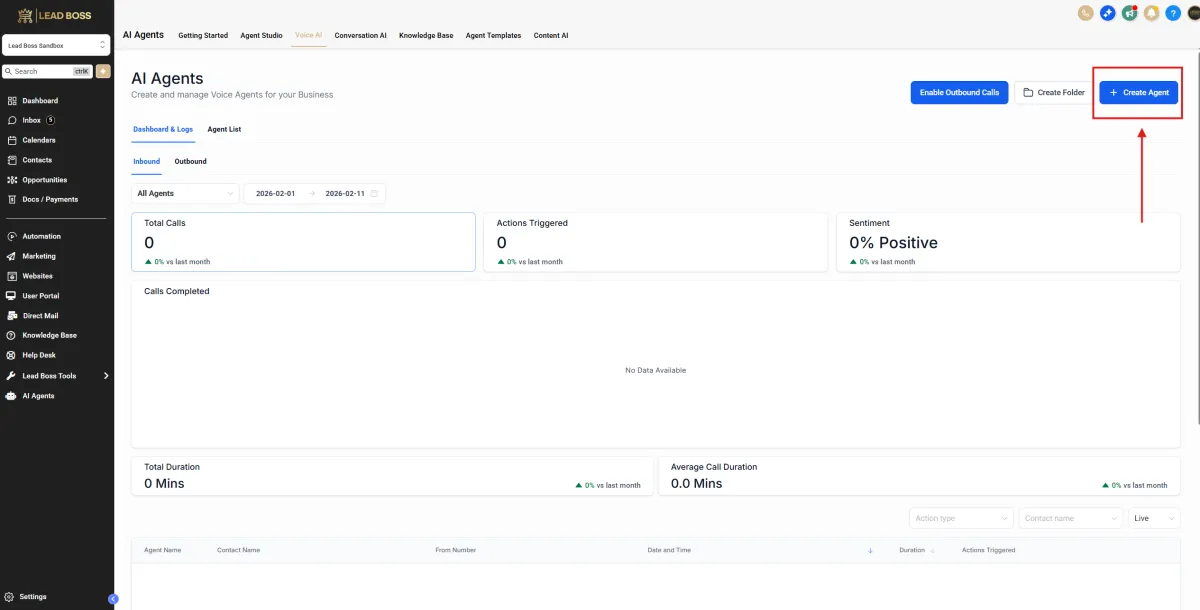Collapse the sidebar with the blue arrow

pos(112,598)
